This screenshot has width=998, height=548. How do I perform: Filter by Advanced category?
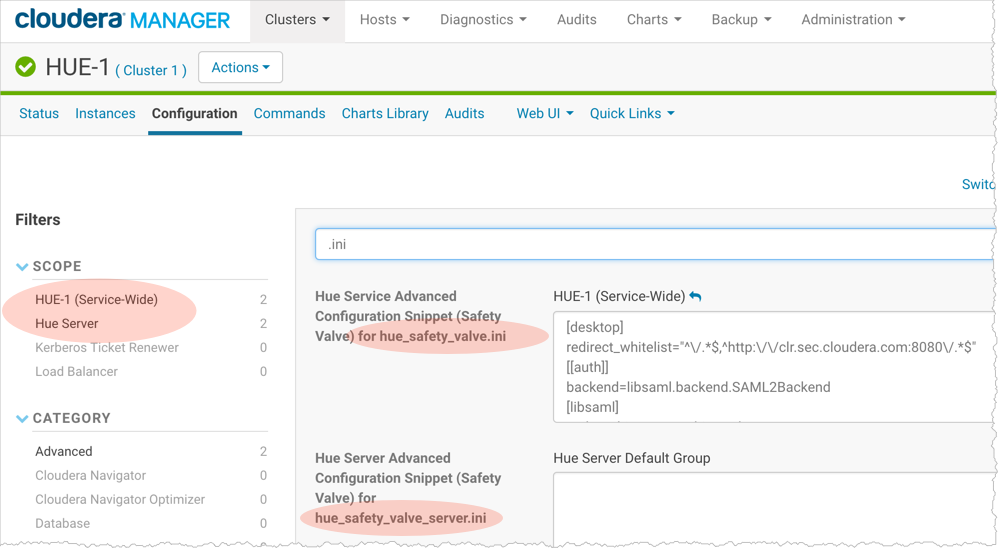coord(64,451)
